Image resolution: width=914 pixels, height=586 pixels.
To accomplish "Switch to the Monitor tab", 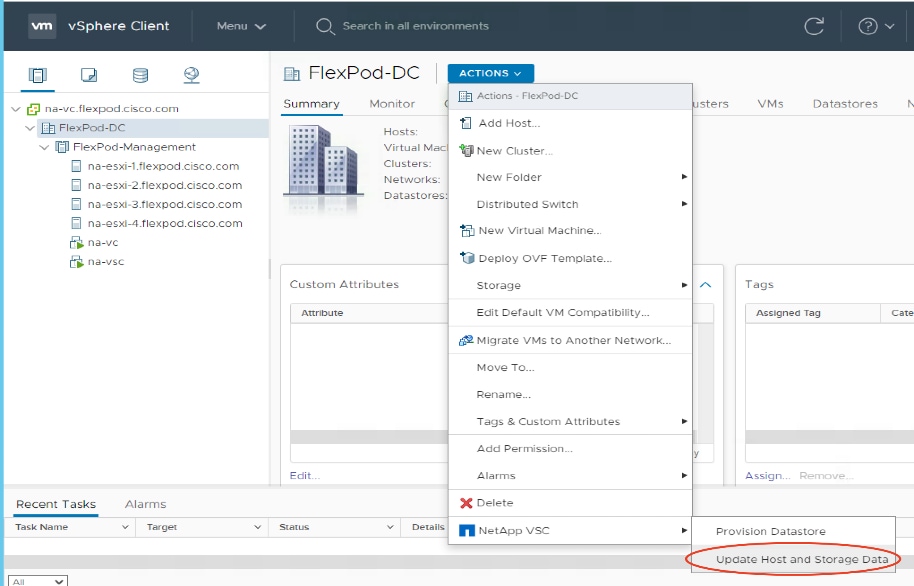I will click(392, 104).
